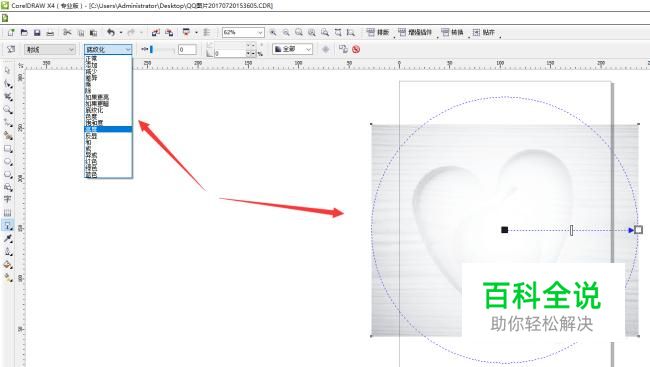Image resolution: width=650 pixels, height=367 pixels.
Task: Select the Smart Fill tool
Action: (7, 135)
